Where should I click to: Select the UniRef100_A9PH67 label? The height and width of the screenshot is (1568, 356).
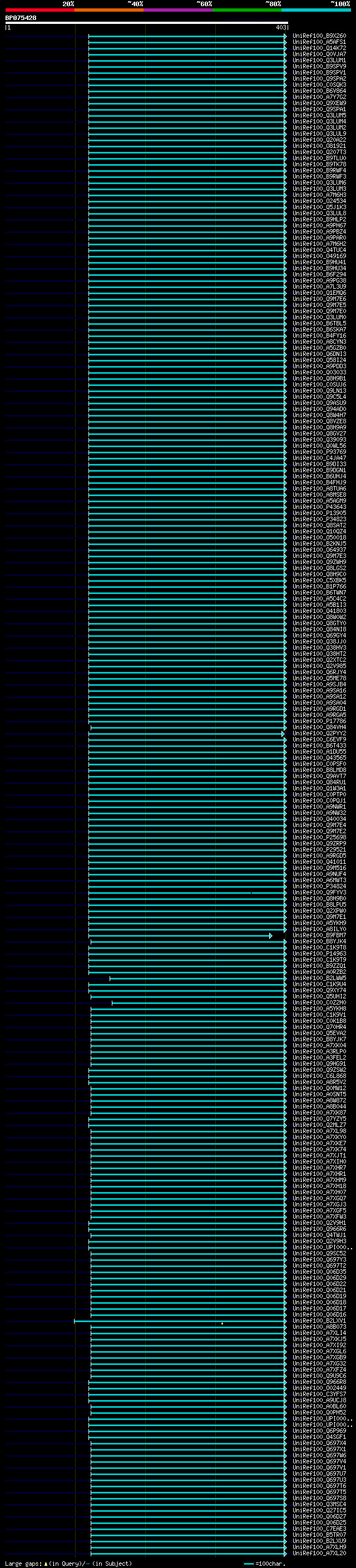319,226
